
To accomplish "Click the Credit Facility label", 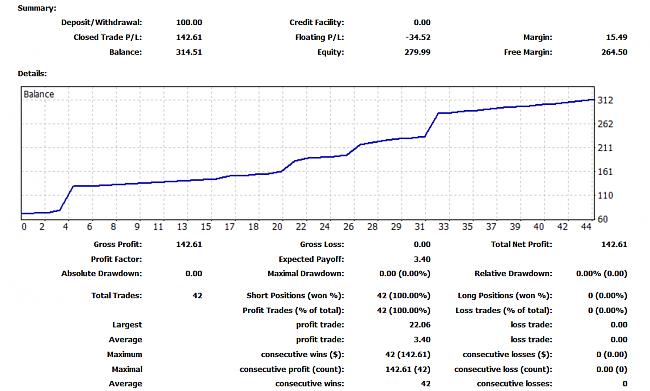I will (x=317, y=22).
